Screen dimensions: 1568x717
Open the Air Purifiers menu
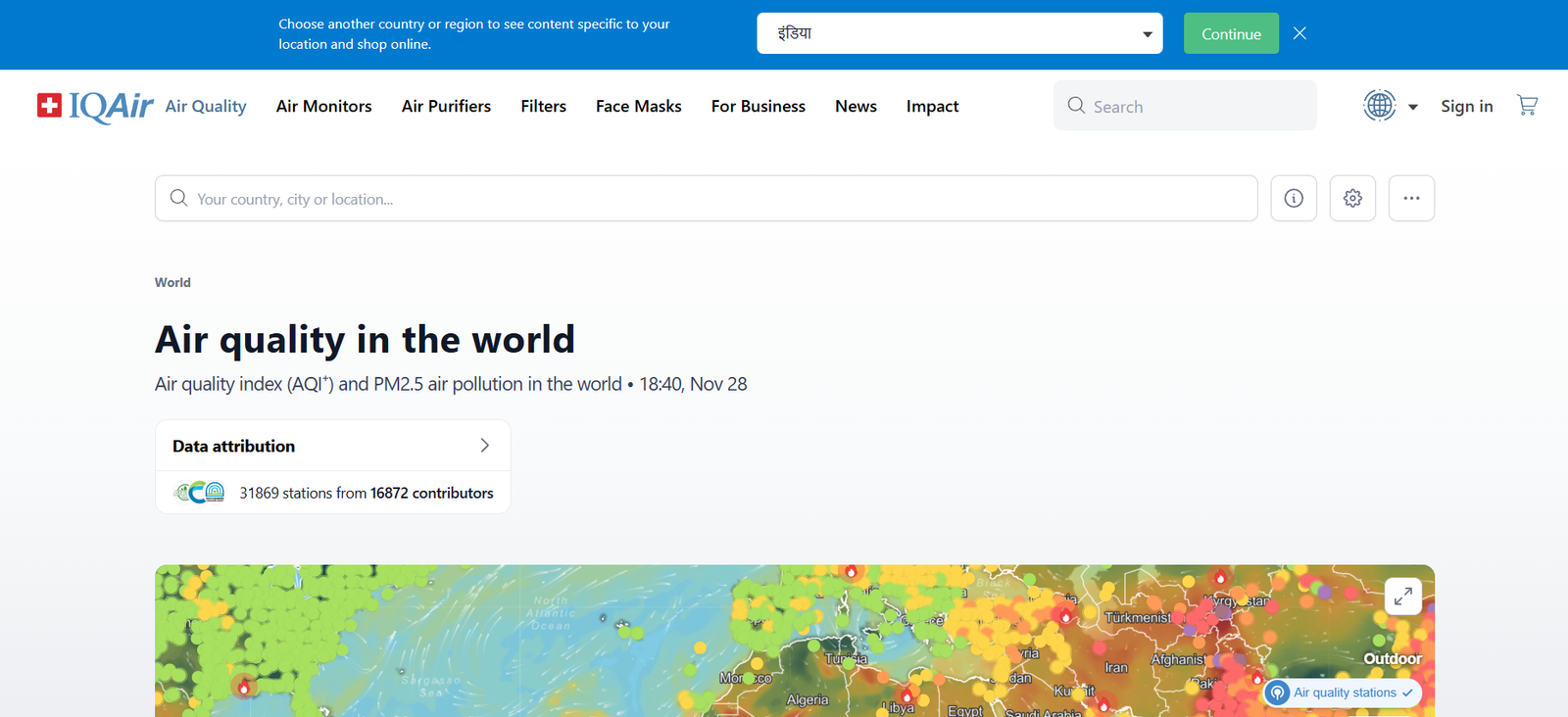pyautogui.click(x=446, y=106)
